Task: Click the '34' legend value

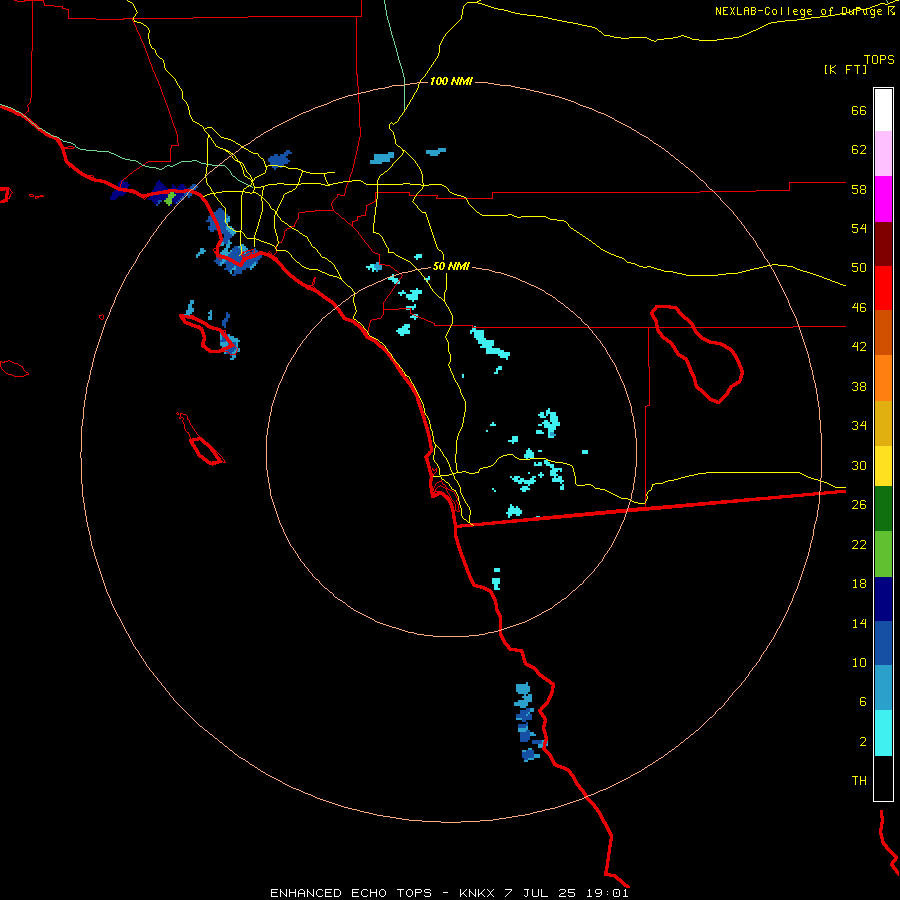Action: point(859,426)
